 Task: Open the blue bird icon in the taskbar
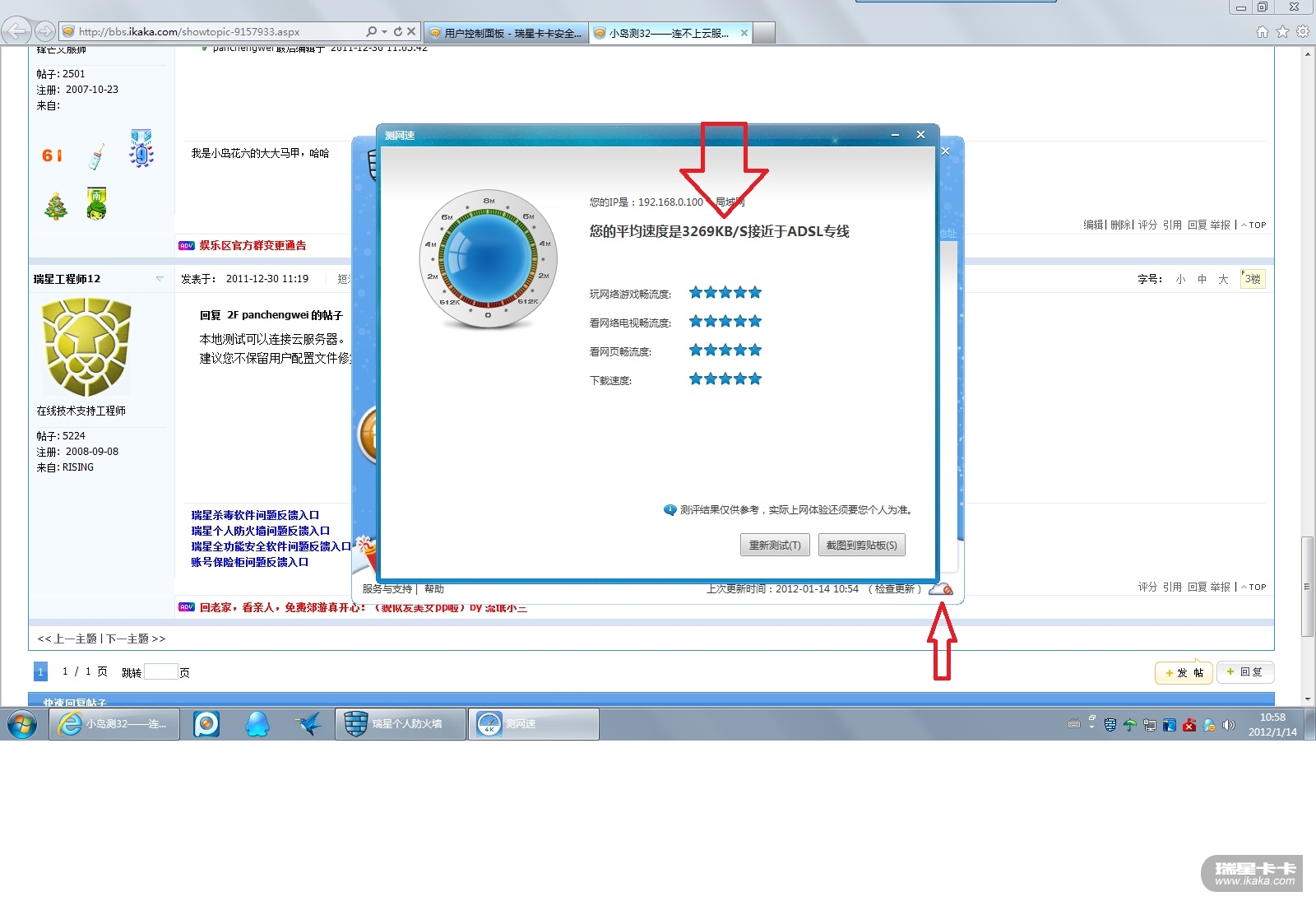tap(309, 724)
